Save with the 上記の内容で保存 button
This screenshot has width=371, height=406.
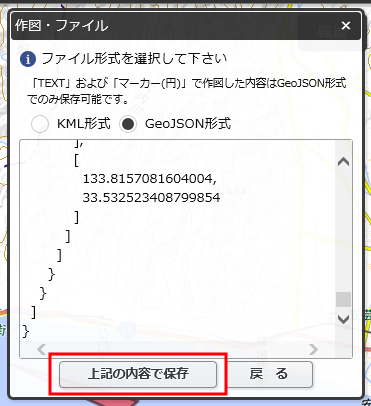[x=138, y=374]
